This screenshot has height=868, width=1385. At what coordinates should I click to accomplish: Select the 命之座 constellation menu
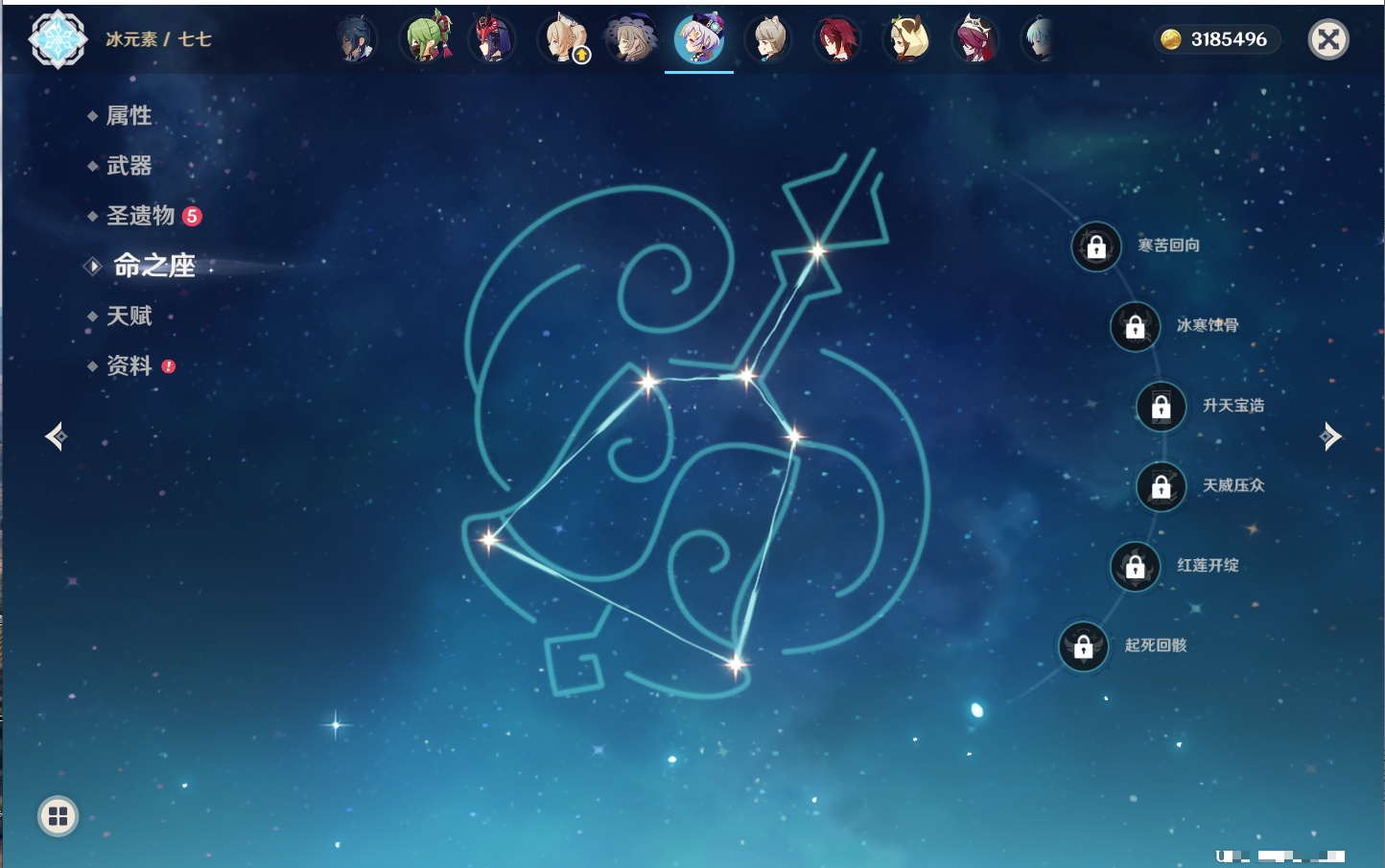point(153,266)
